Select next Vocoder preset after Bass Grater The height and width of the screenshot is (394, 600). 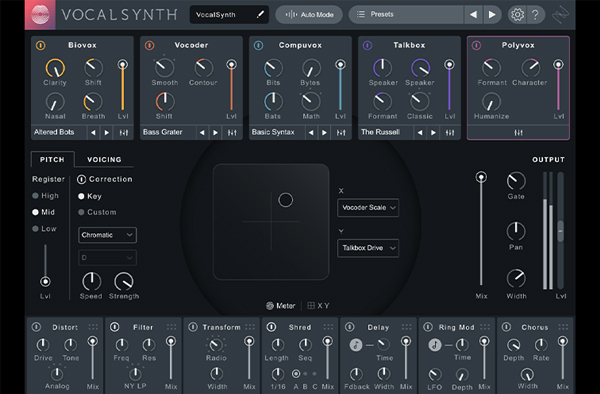[215, 132]
